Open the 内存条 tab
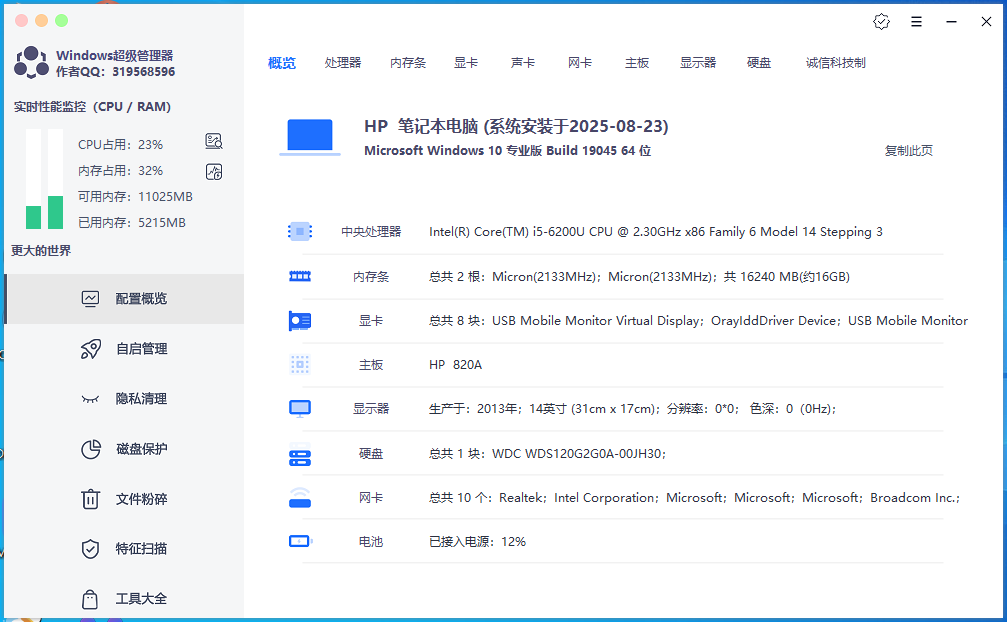Viewport: 1007px width, 622px height. (408, 63)
